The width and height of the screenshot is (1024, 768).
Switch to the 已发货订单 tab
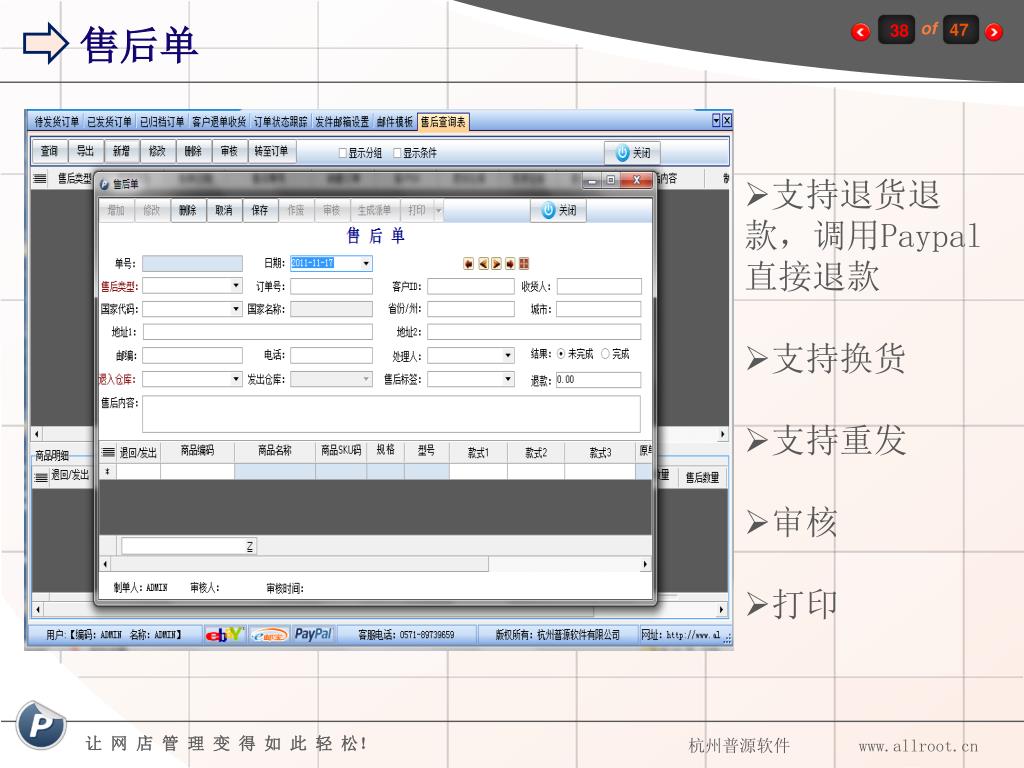coord(109,121)
